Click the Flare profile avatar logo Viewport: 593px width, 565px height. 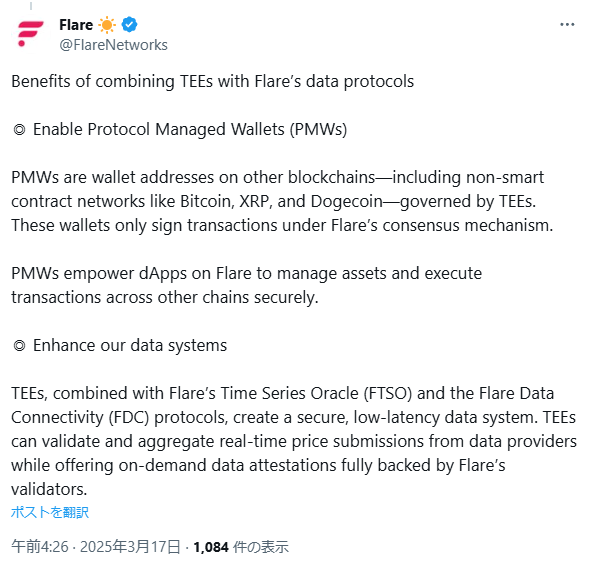(x=31, y=34)
